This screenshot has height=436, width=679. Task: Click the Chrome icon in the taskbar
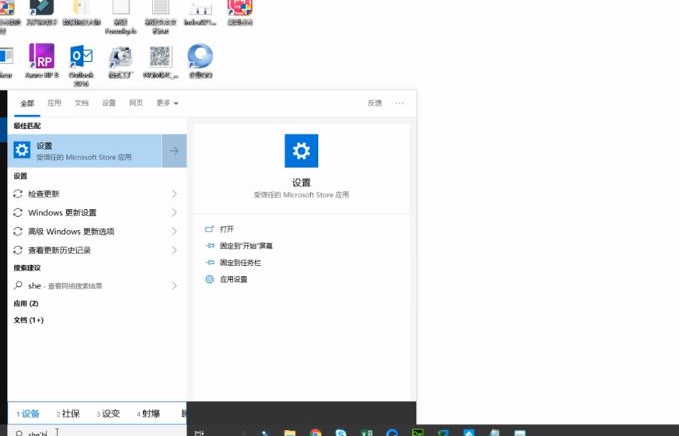point(315,433)
